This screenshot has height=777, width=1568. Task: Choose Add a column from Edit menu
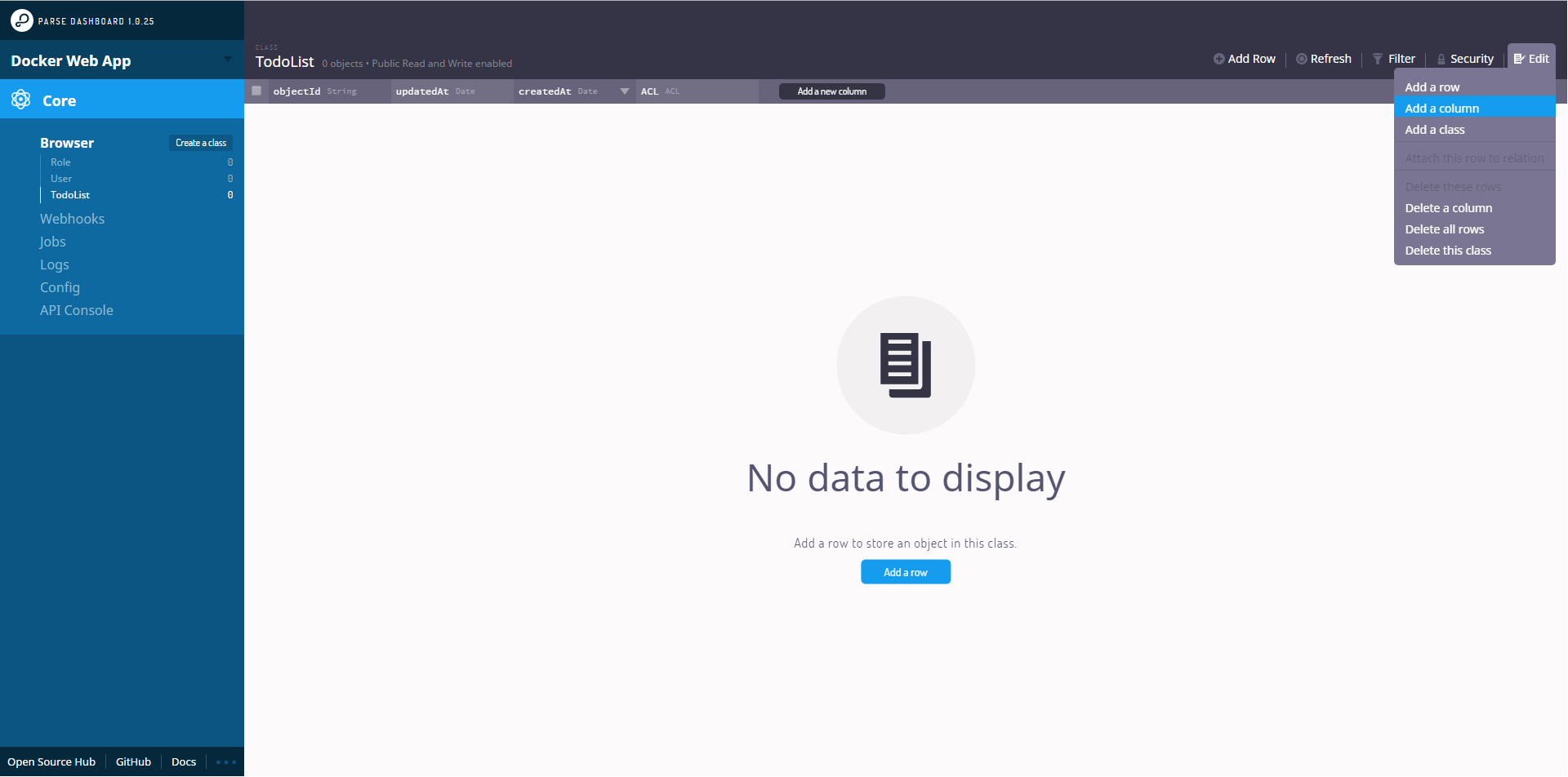pyautogui.click(x=1475, y=108)
